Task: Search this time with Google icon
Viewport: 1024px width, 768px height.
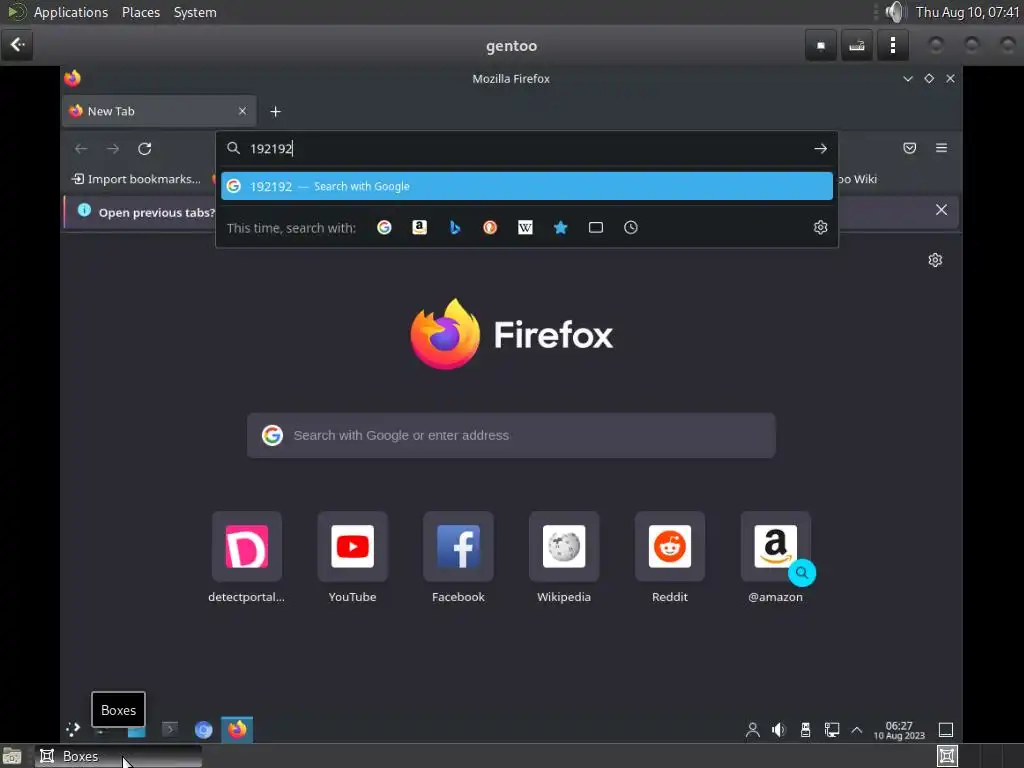Action: [384, 227]
